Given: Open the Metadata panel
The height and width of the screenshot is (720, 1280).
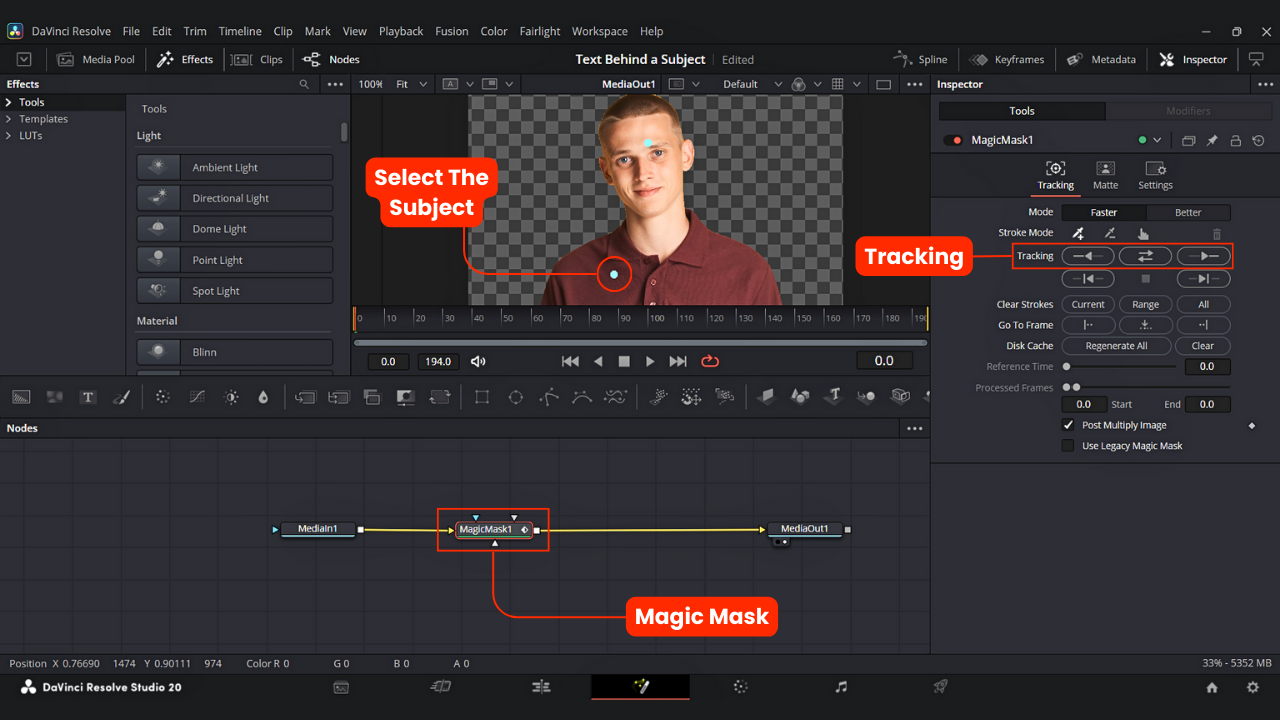Looking at the screenshot, I should (1101, 59).
